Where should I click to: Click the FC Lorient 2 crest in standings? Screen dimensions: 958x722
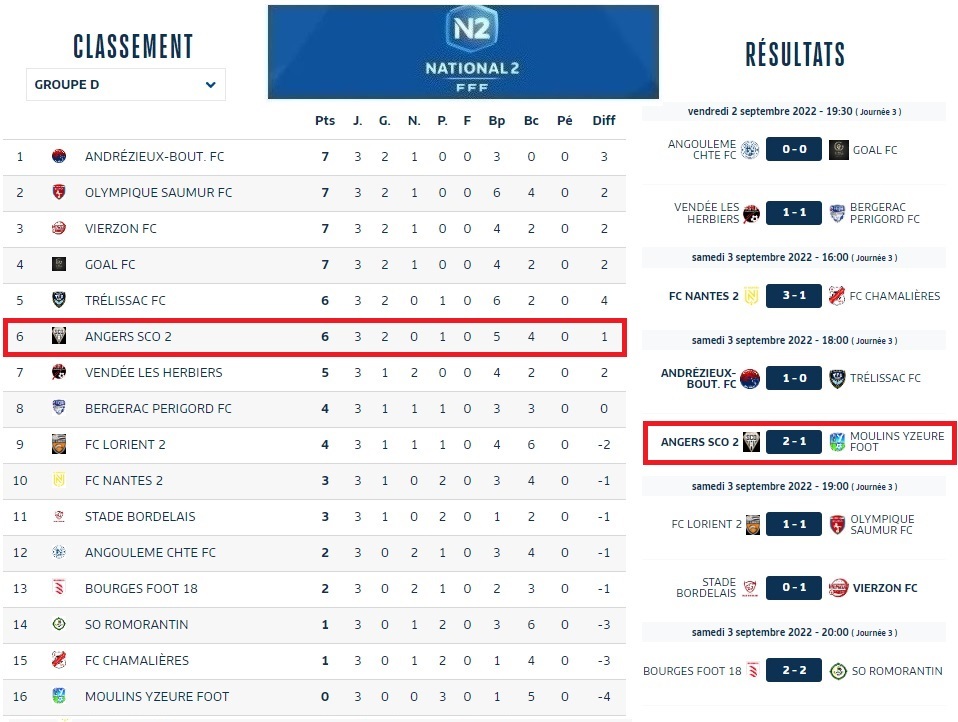(x=59, y=445)
